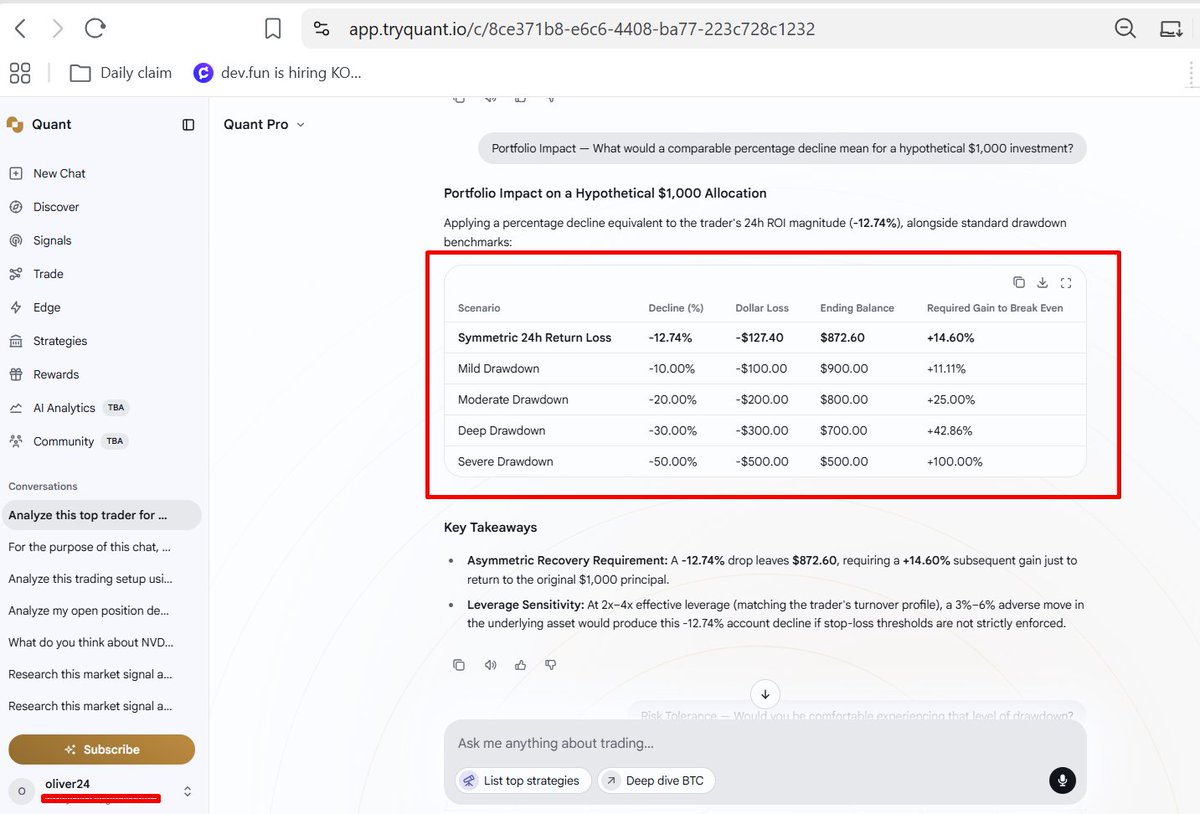Jump to latest message with down arrow
The width and height of the screenshot is (1200, 814).
coord(765,694)
